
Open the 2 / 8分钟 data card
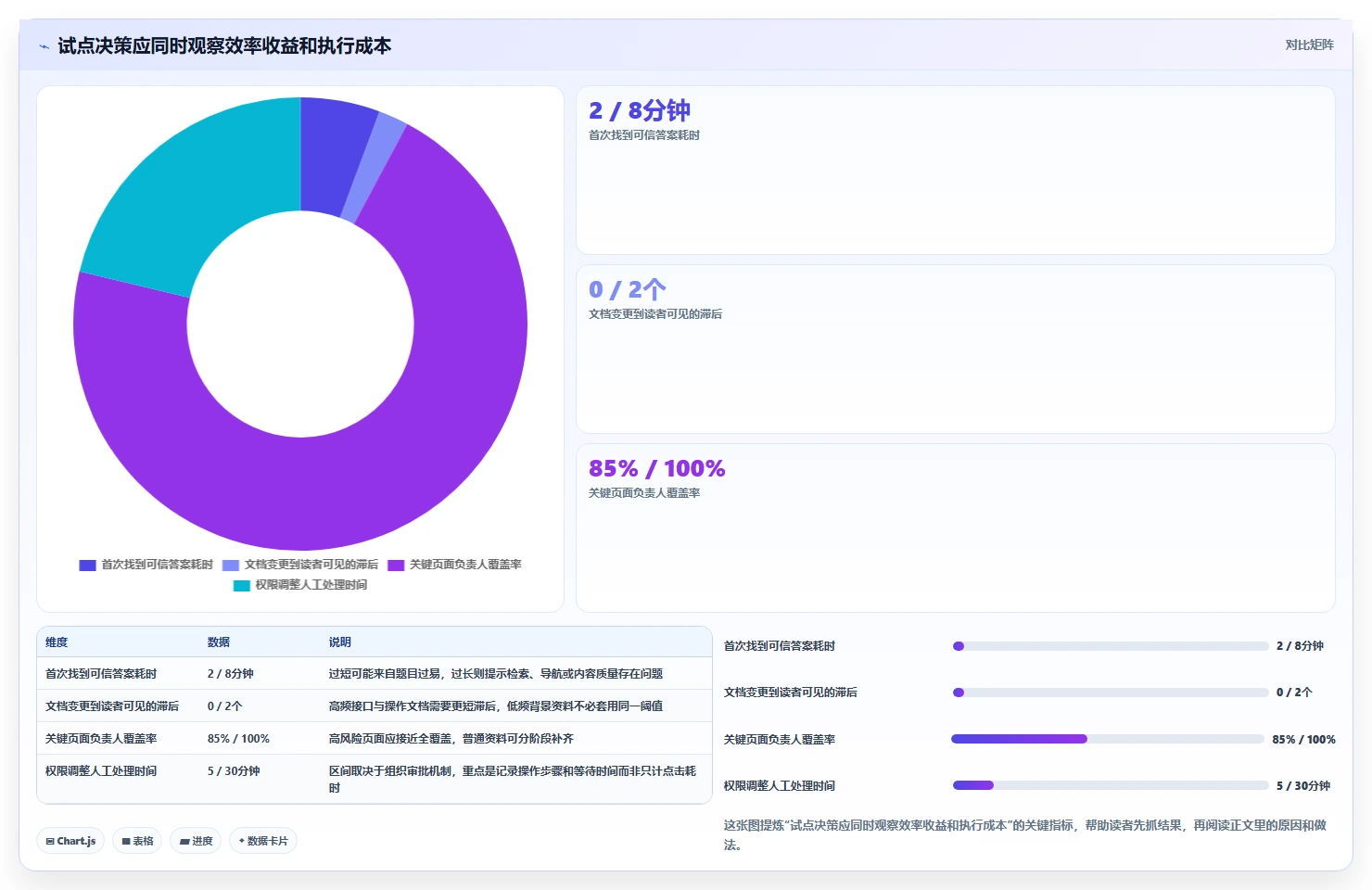tap(956, 171)
